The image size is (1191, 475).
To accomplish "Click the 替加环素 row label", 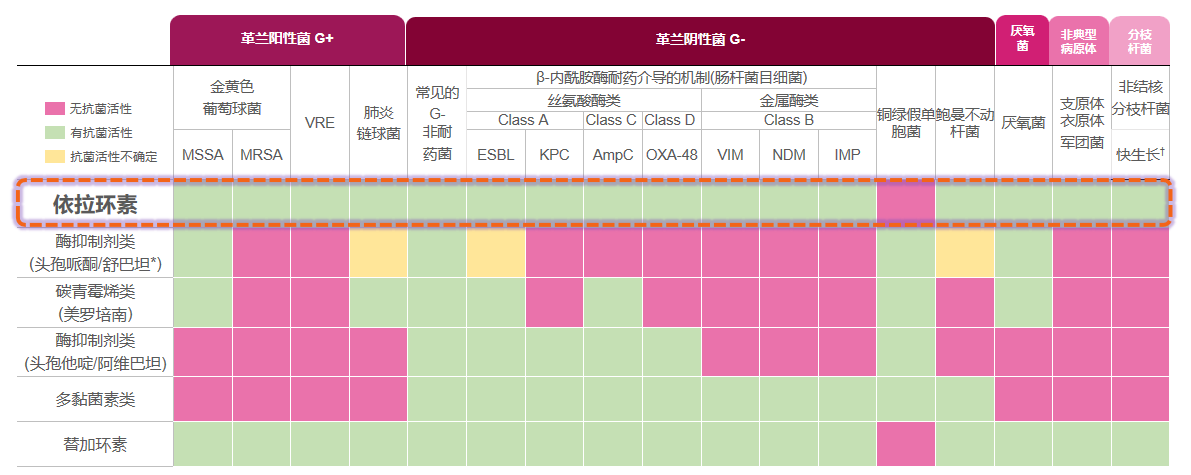I will tap(95, 444).
